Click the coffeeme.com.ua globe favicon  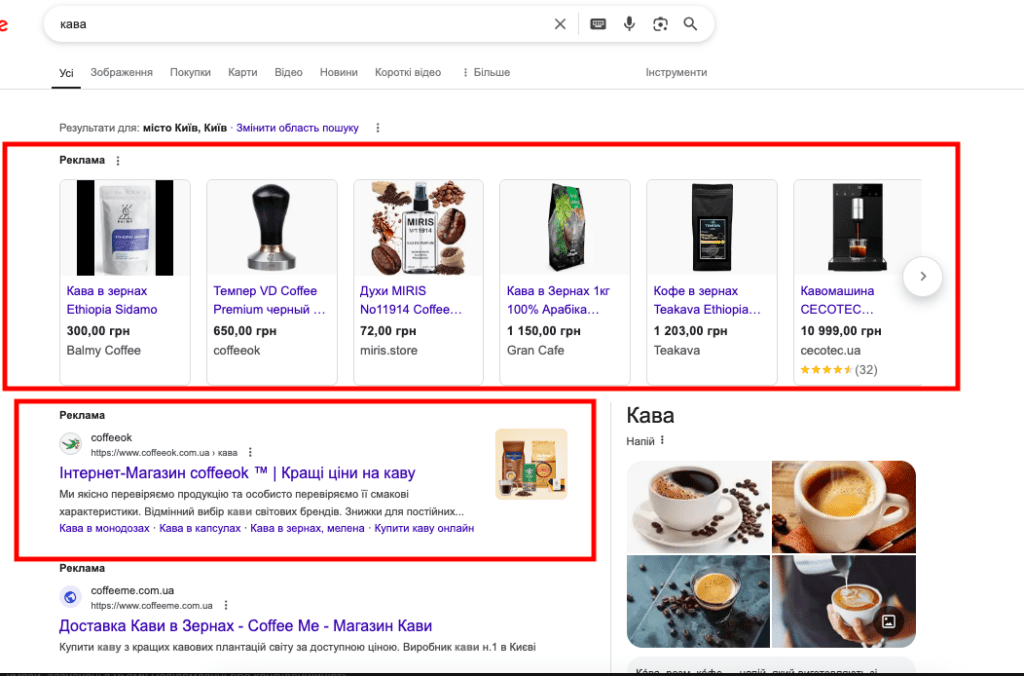pyautogui.click(x=71, y=597)
